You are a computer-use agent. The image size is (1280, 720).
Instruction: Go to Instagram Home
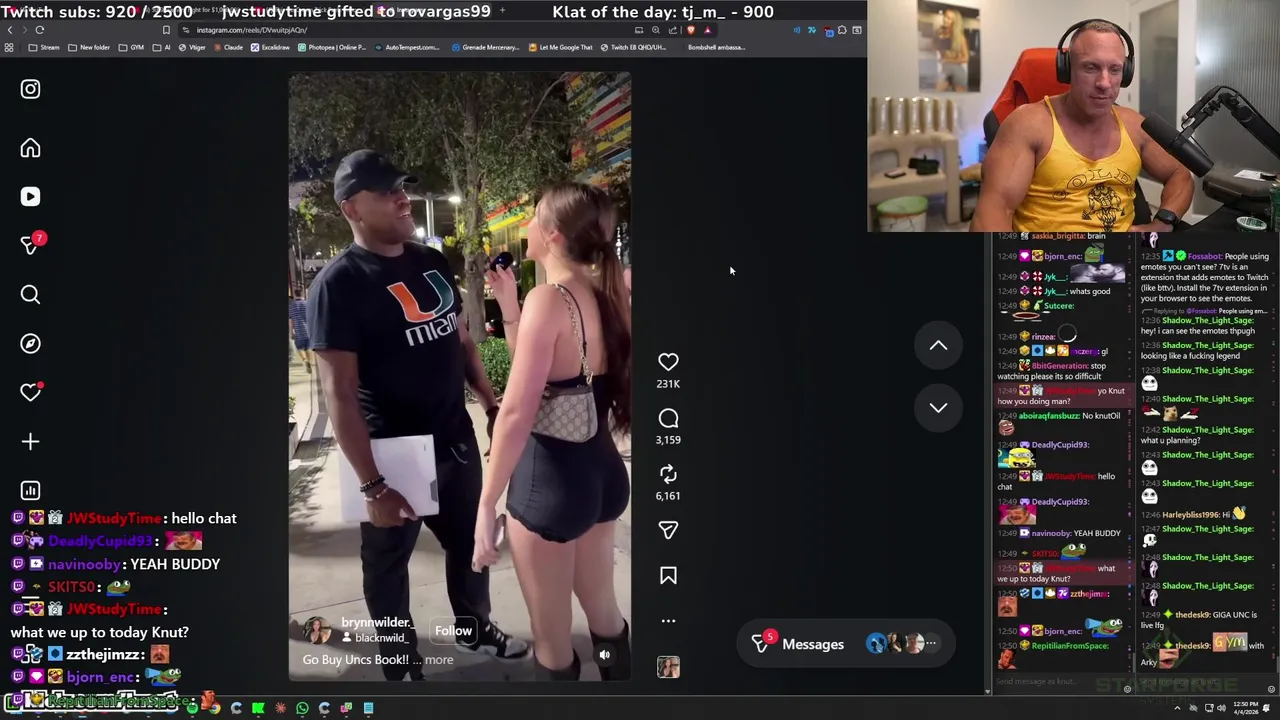30,148
